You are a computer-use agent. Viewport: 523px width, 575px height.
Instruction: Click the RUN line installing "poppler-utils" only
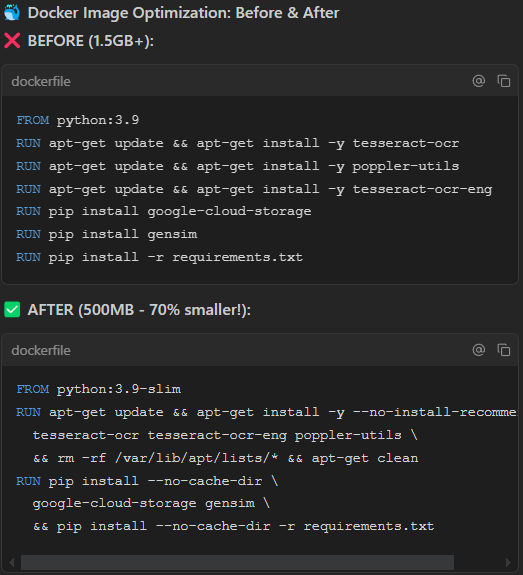tap(238, 166)
